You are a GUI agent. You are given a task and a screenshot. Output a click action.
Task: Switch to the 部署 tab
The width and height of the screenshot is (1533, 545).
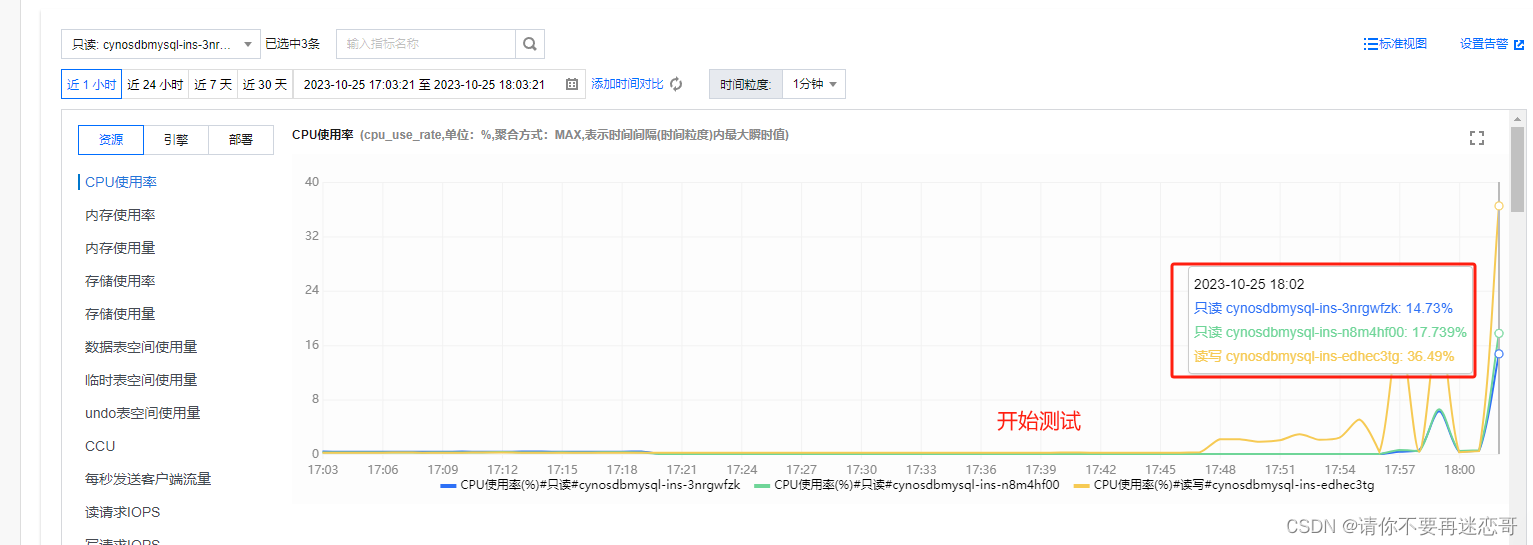[241, 140]
